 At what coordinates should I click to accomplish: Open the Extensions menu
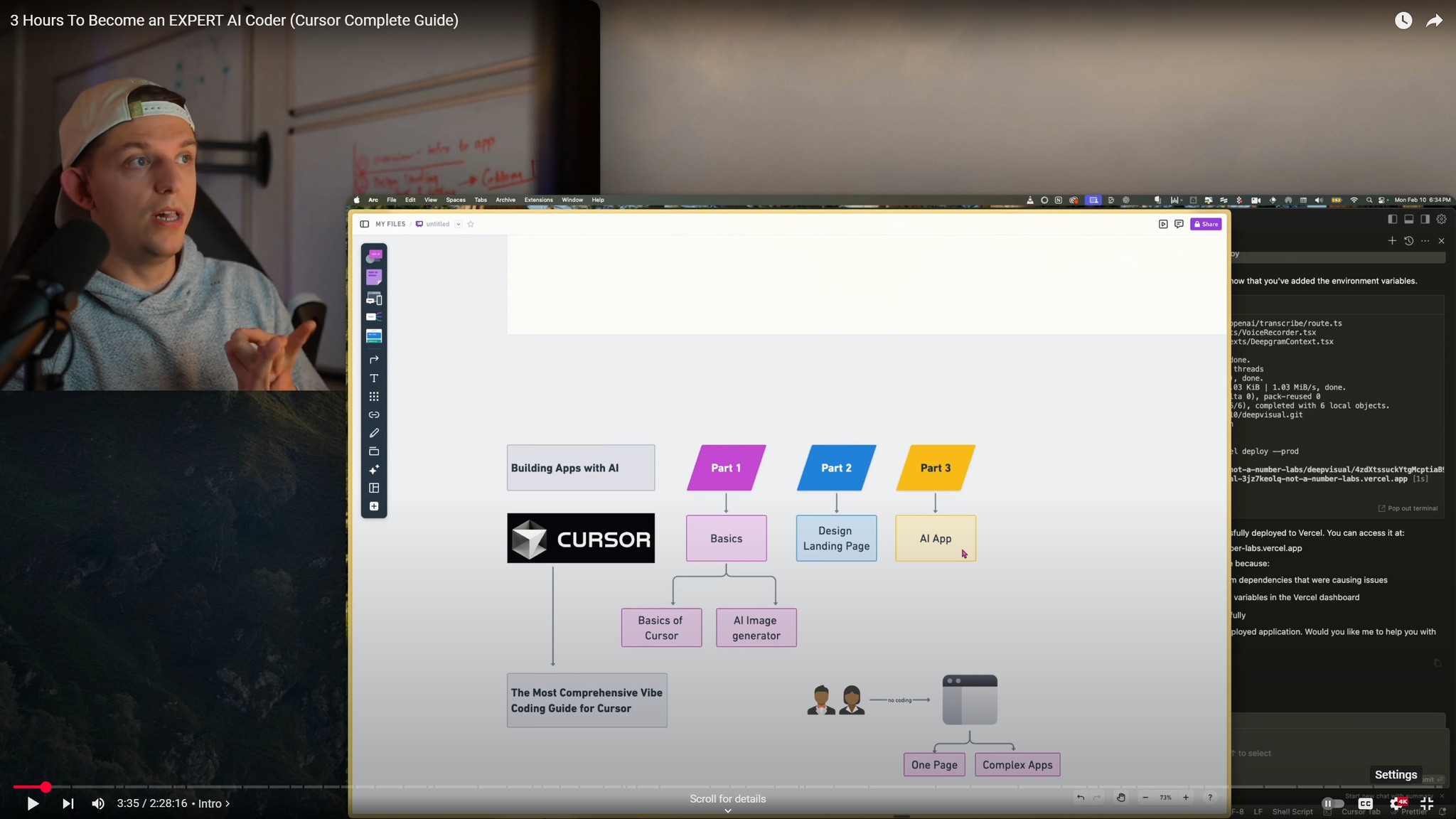tap(538, 200)
